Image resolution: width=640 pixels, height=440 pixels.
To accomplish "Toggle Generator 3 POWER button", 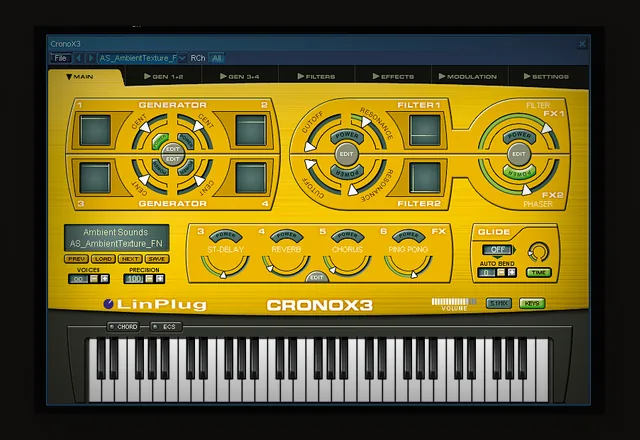I will tap(160, 167).
